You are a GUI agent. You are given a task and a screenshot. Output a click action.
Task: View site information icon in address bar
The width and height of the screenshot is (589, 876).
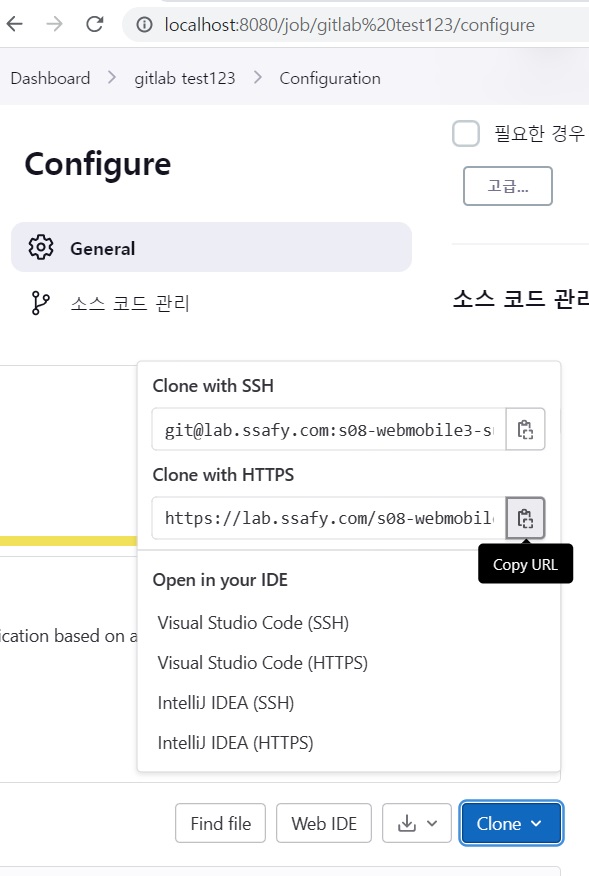pyautogui.click(x=144, y=25)
